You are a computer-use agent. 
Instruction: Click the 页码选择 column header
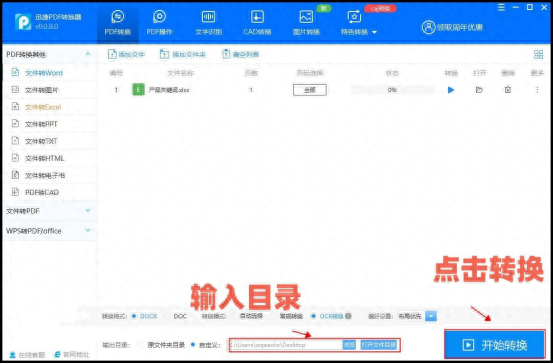(x=310, y=73)
